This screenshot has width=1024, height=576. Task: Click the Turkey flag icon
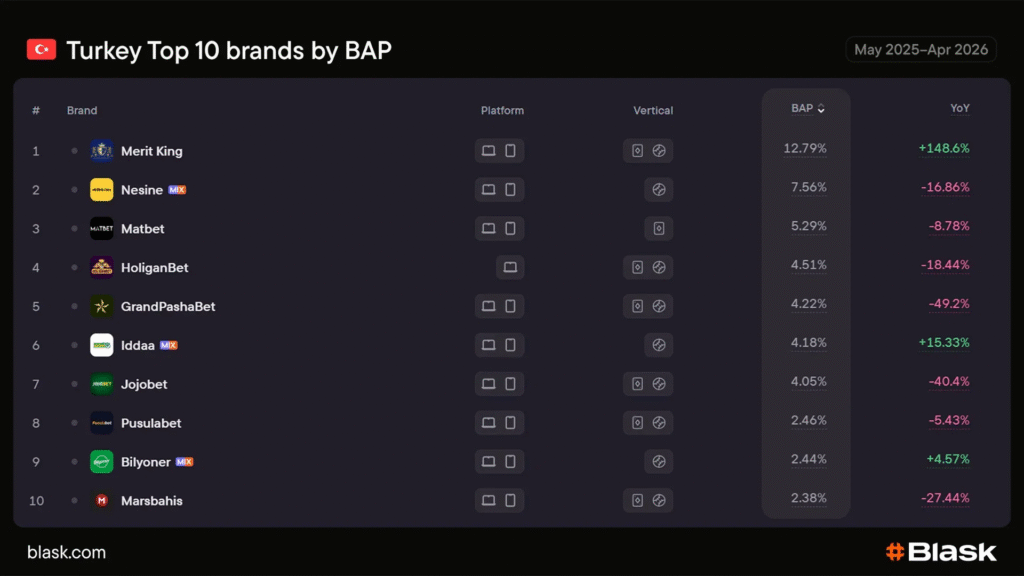coord(41,50)
